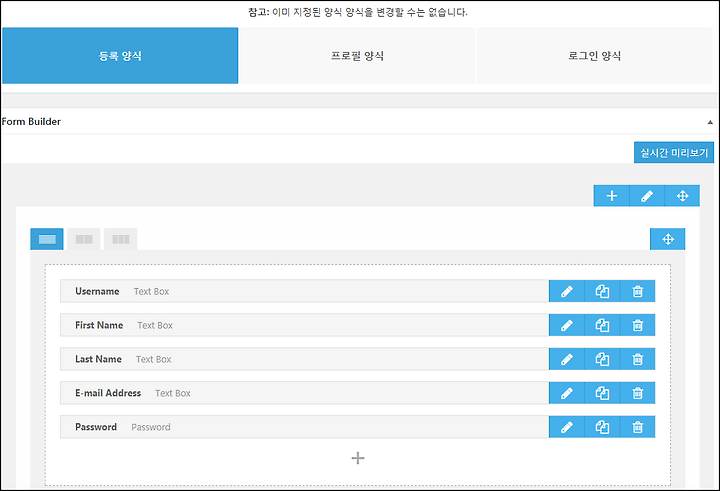720x491 pixels.
Task: Delete the Last Name field
Action: 637,359
